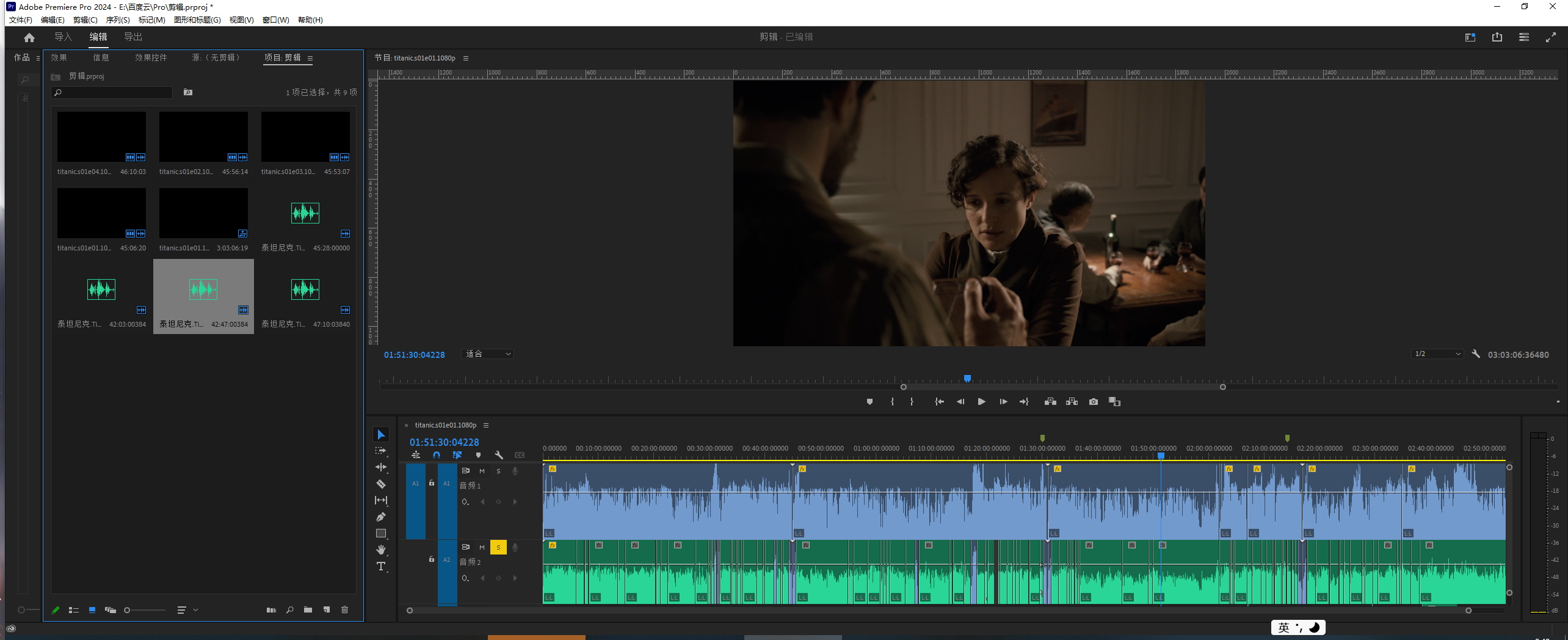This screenshot has height=640, width=1568.
Task: Choose the Ripple Edit tool
Action: [x=381, y=467]
